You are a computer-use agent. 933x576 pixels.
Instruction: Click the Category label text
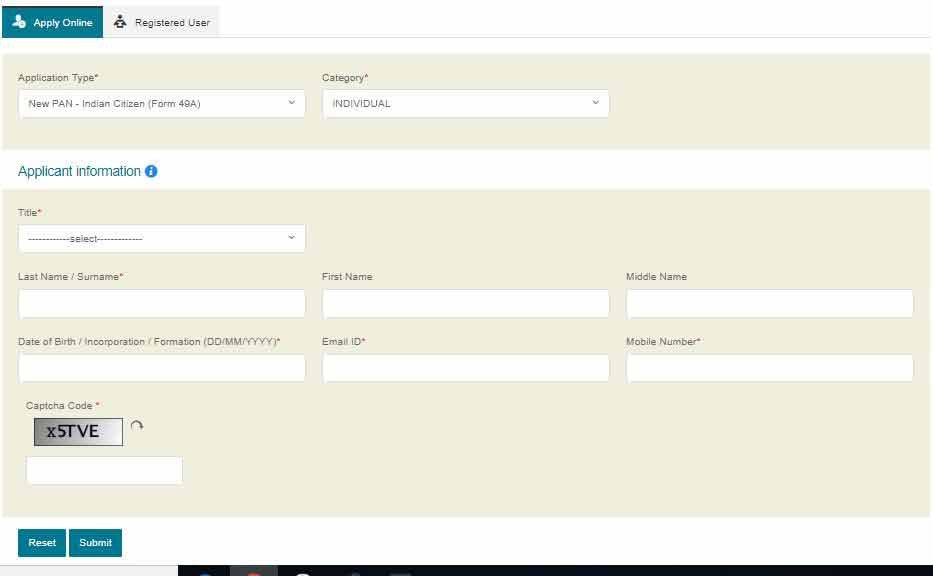pyautogui.click(x=345, y=78)
